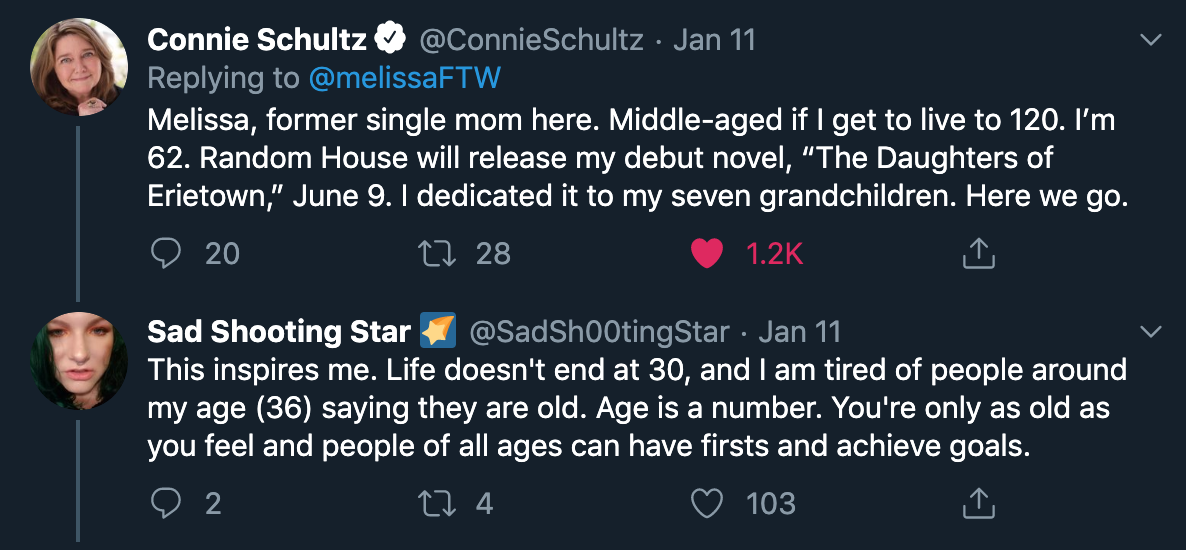This screenshot has height=550, width=1186.
Task: Open Connie Schultz's profile by name
Action: [257, 40]
